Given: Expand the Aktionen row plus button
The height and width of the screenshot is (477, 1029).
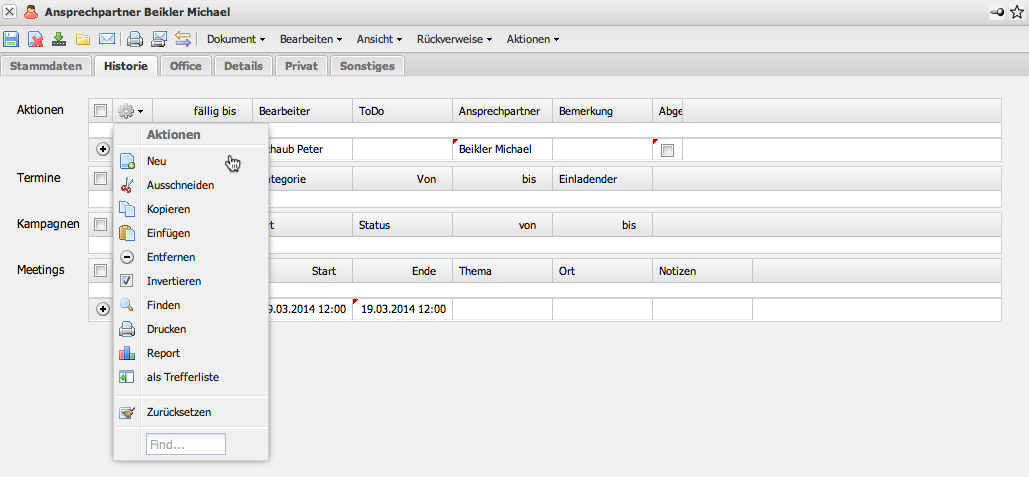Looking at the screenshot, I should click(x=103, y=150).
